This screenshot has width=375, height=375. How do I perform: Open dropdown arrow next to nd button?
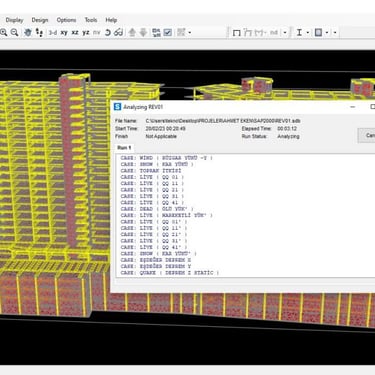tap(285, 33)
